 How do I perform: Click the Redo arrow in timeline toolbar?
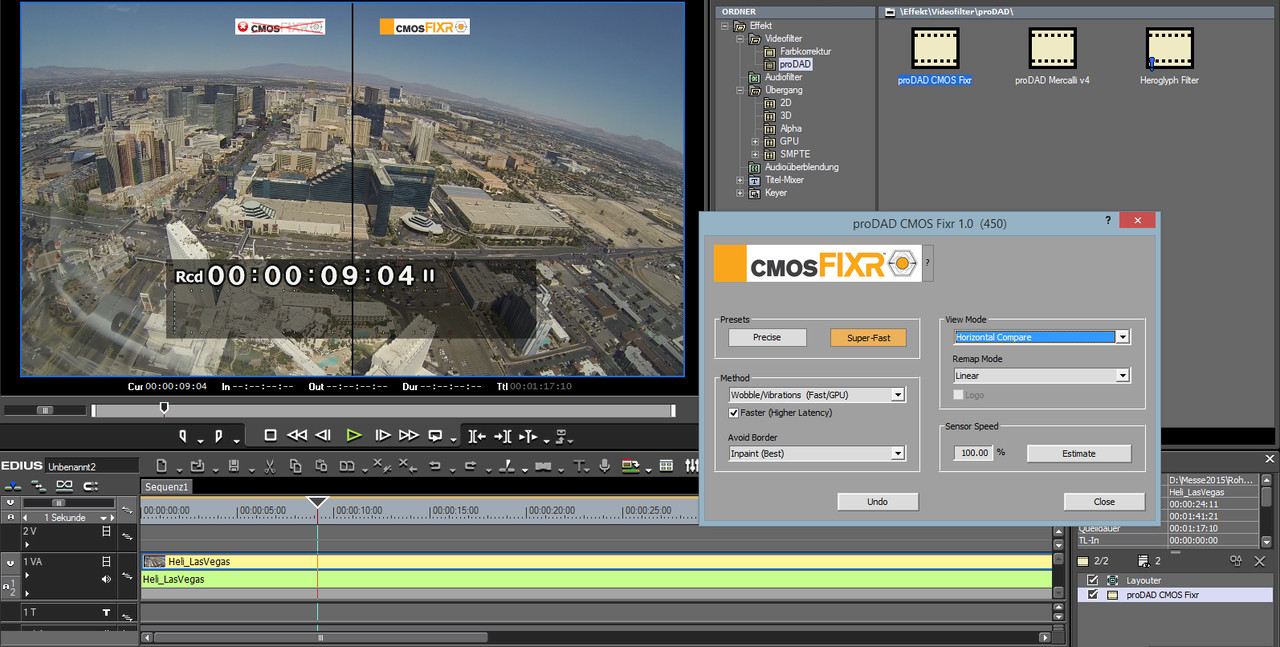(470, 466)
